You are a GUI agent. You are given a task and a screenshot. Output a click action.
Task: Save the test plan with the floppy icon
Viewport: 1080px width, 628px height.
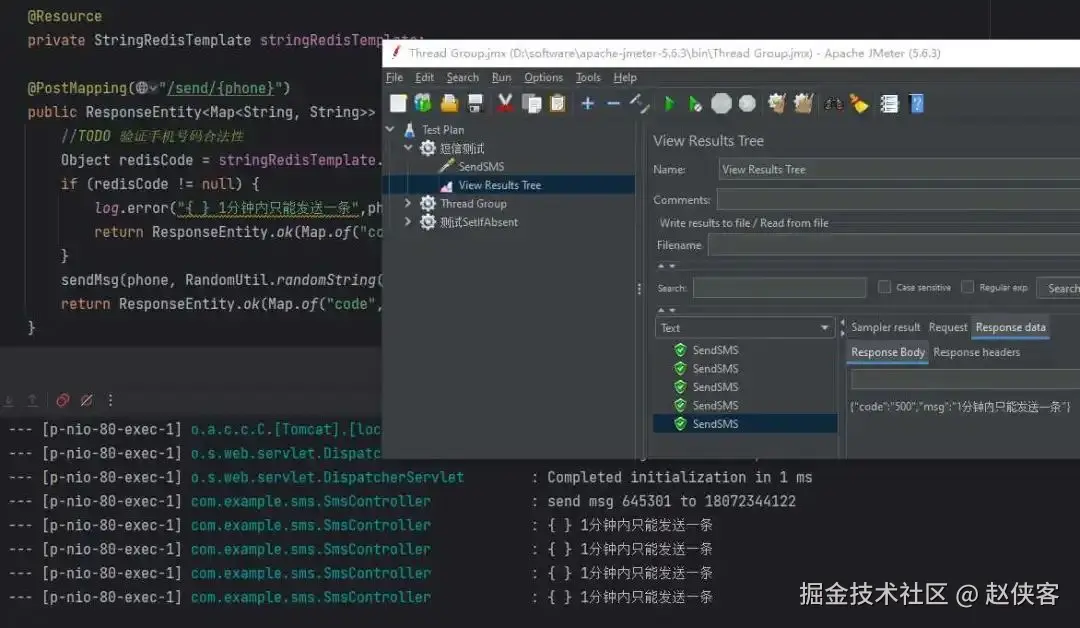tap(475, 103)
